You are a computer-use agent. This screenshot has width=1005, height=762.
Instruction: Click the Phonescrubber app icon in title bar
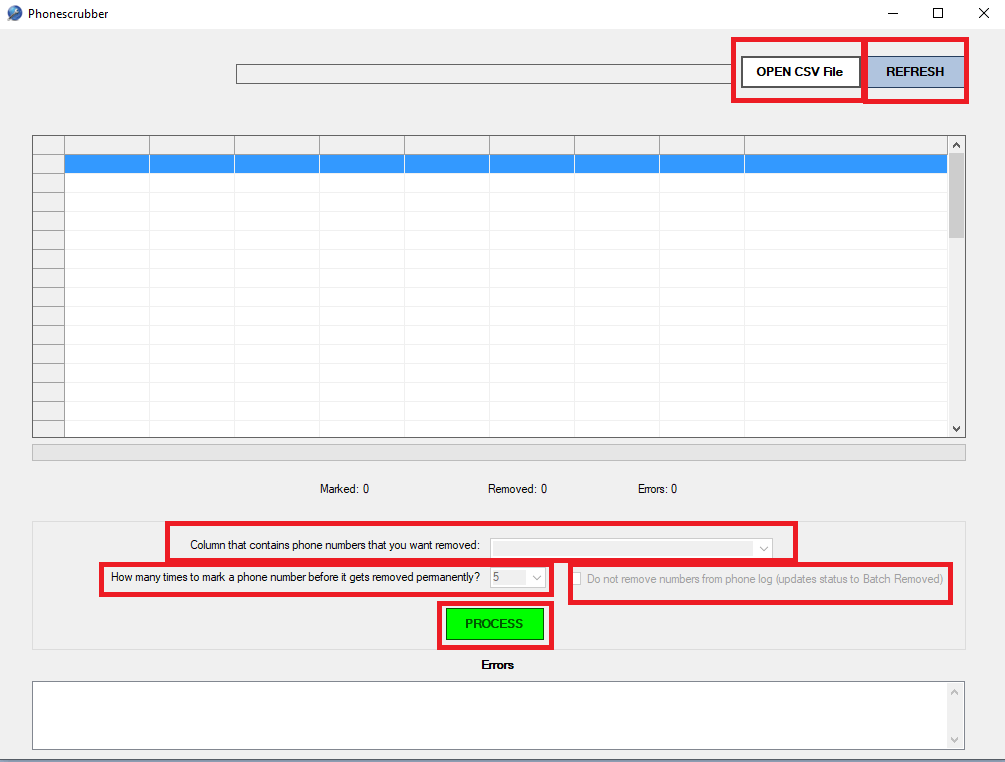tap(14, 13)
